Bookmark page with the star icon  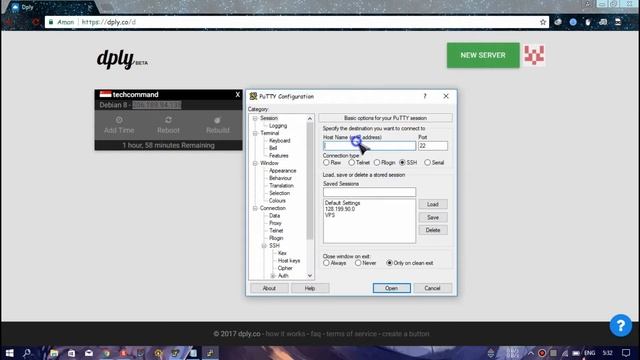542,22
